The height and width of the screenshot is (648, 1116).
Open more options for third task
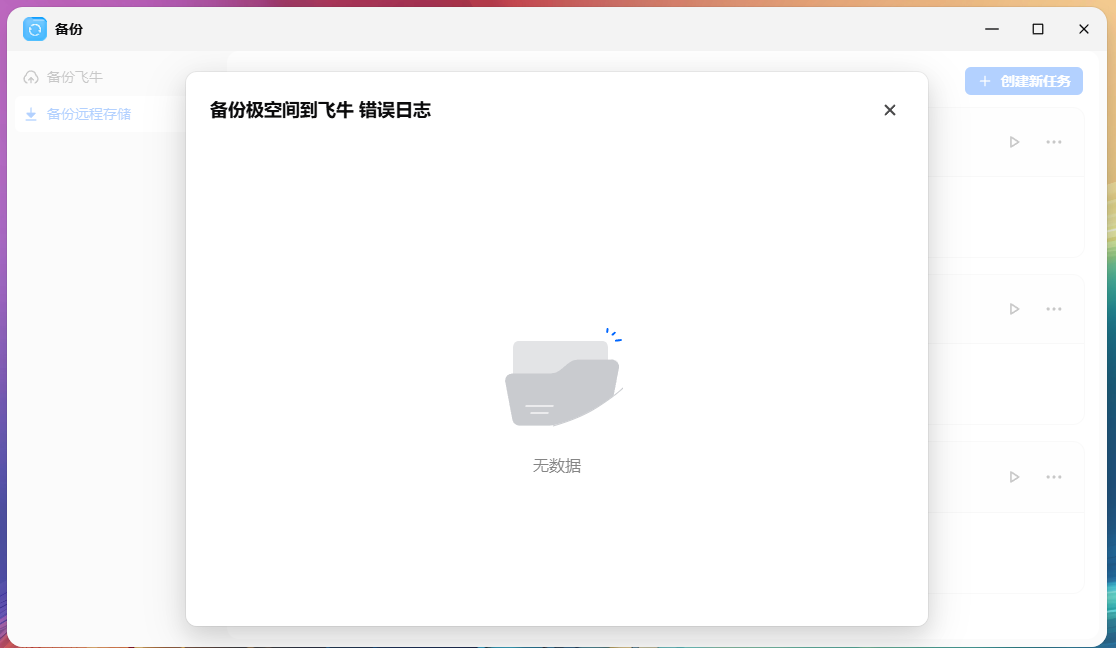(1054, 477)
